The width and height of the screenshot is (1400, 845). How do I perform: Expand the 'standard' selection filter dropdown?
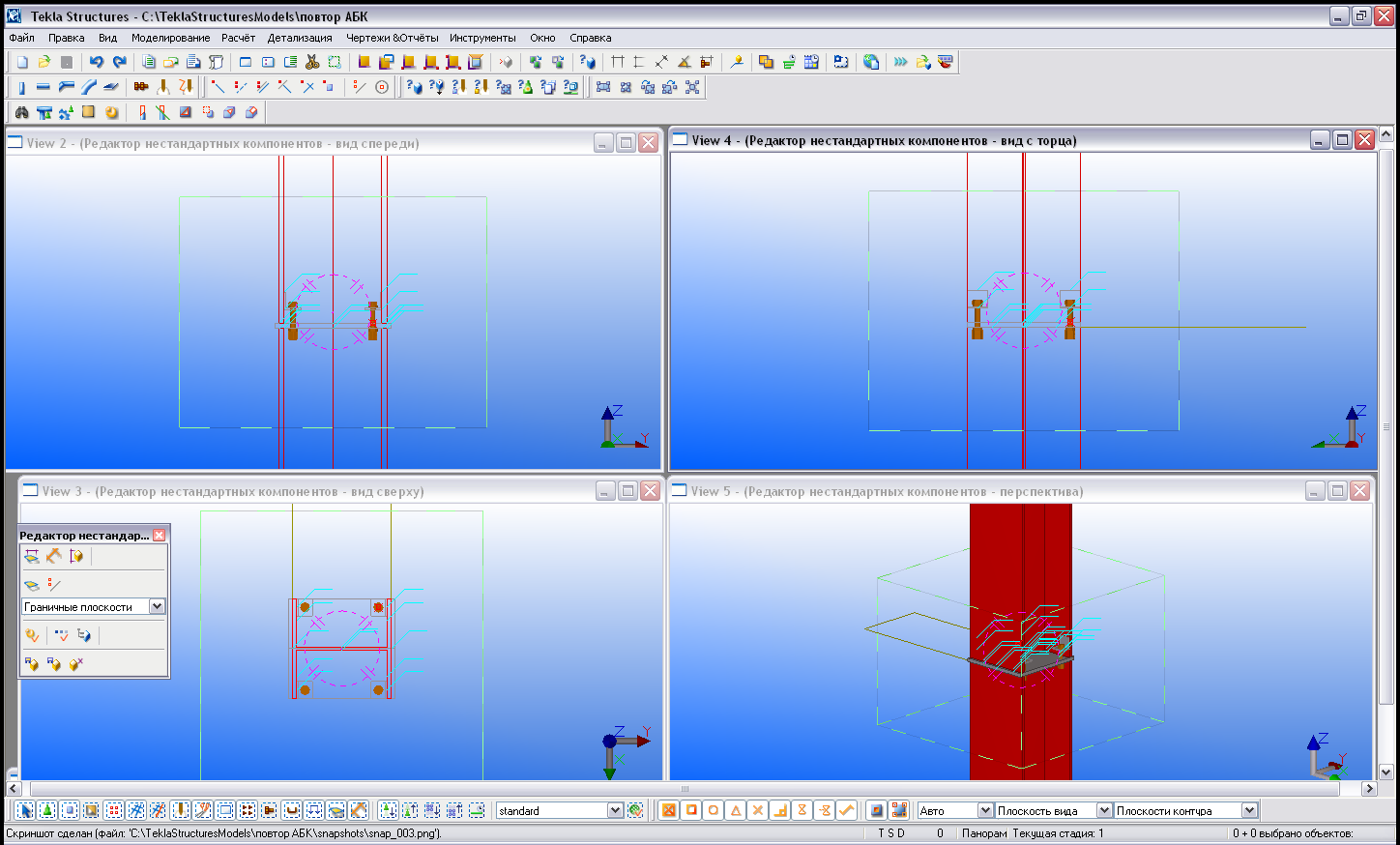pos(615,810)
